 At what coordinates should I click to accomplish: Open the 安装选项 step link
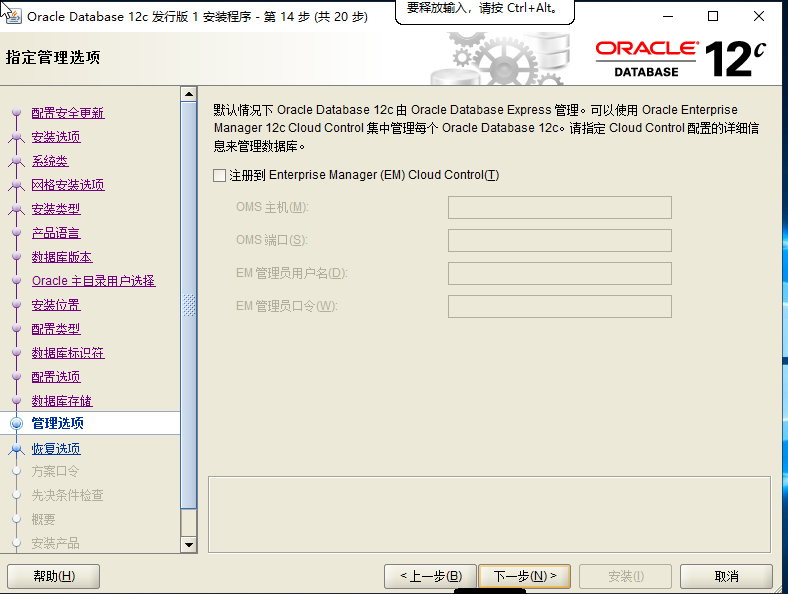point(56,137)
